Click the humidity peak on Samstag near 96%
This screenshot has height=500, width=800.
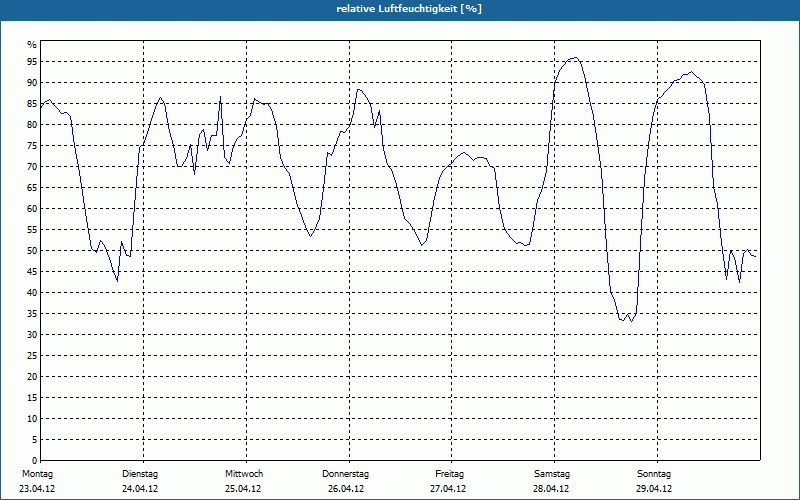[x=575, y=58]
